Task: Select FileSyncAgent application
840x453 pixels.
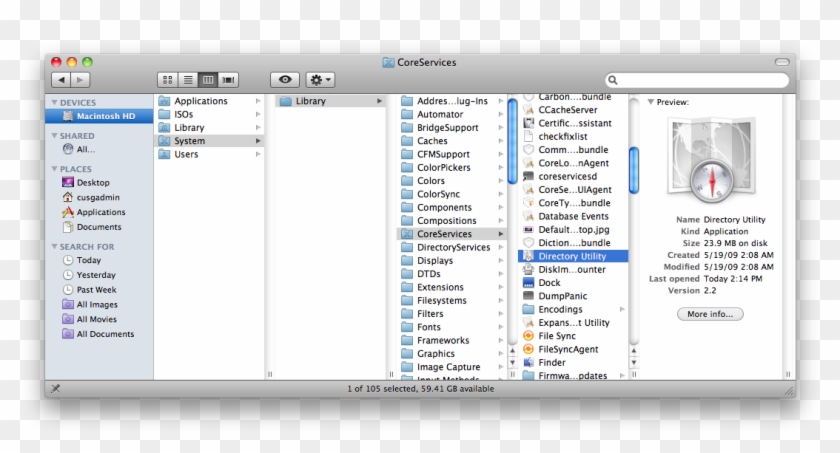Action: point(573,349)
